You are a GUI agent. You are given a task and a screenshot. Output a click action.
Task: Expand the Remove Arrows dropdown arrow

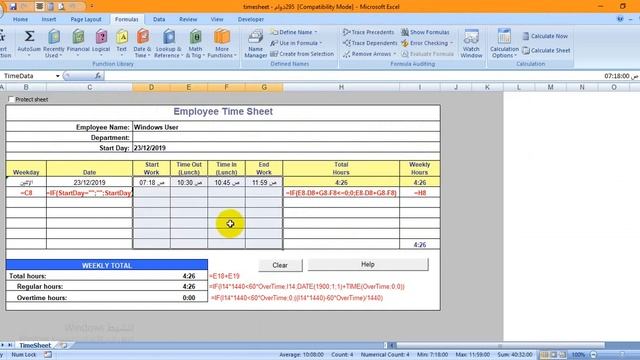394,54
